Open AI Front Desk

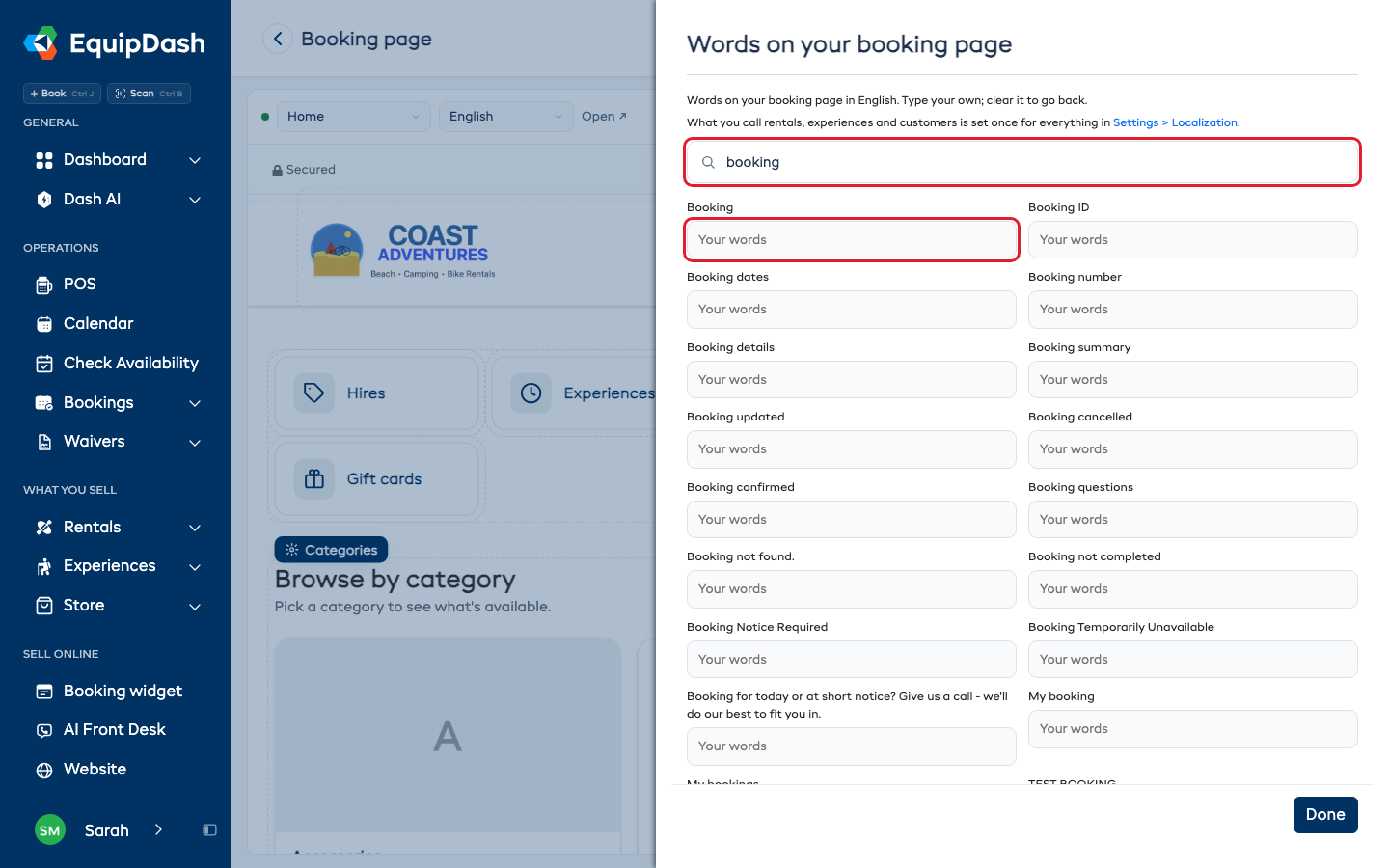[x=114, y=729]
